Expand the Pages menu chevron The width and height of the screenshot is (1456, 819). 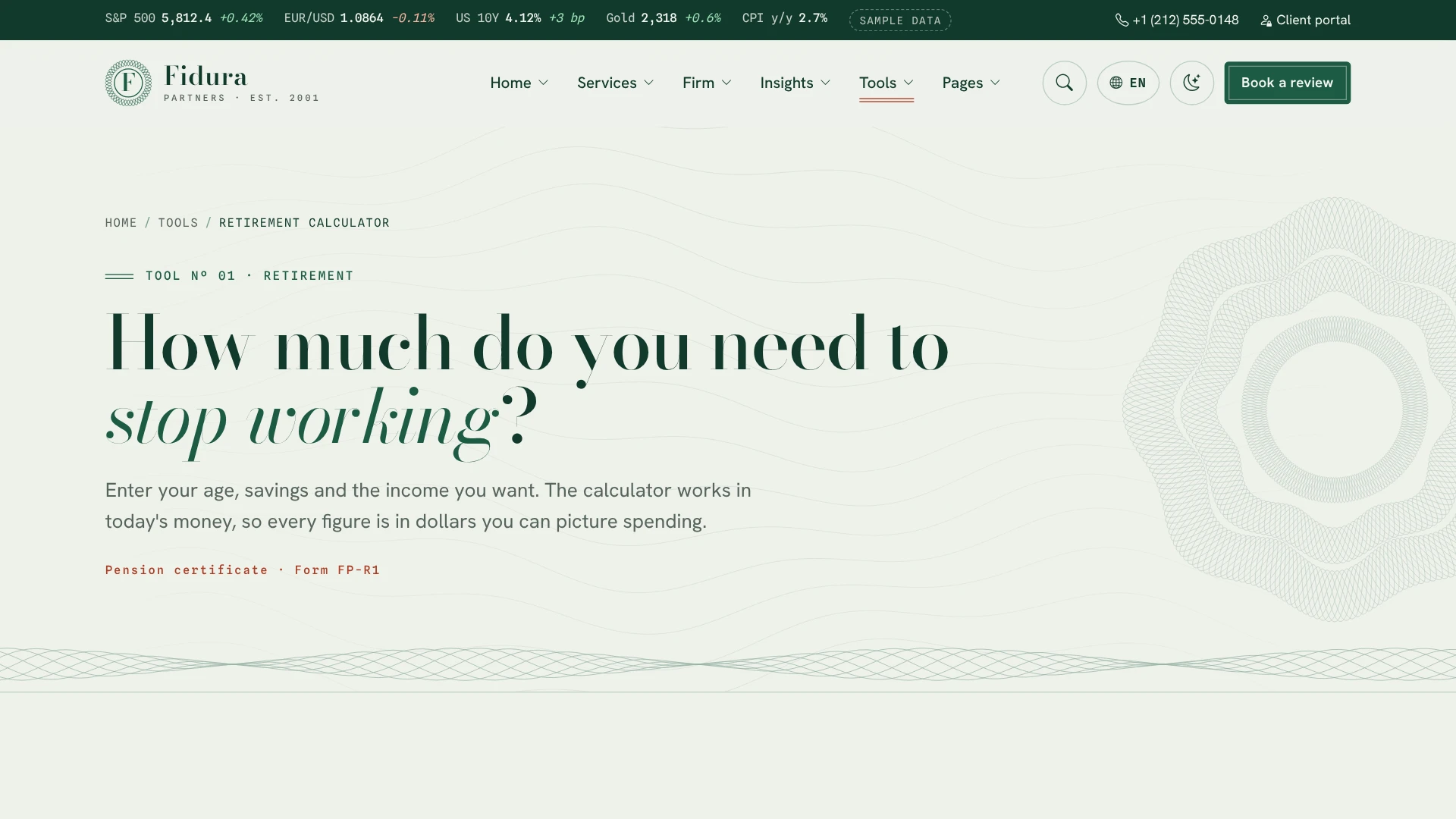pos(995,83)
